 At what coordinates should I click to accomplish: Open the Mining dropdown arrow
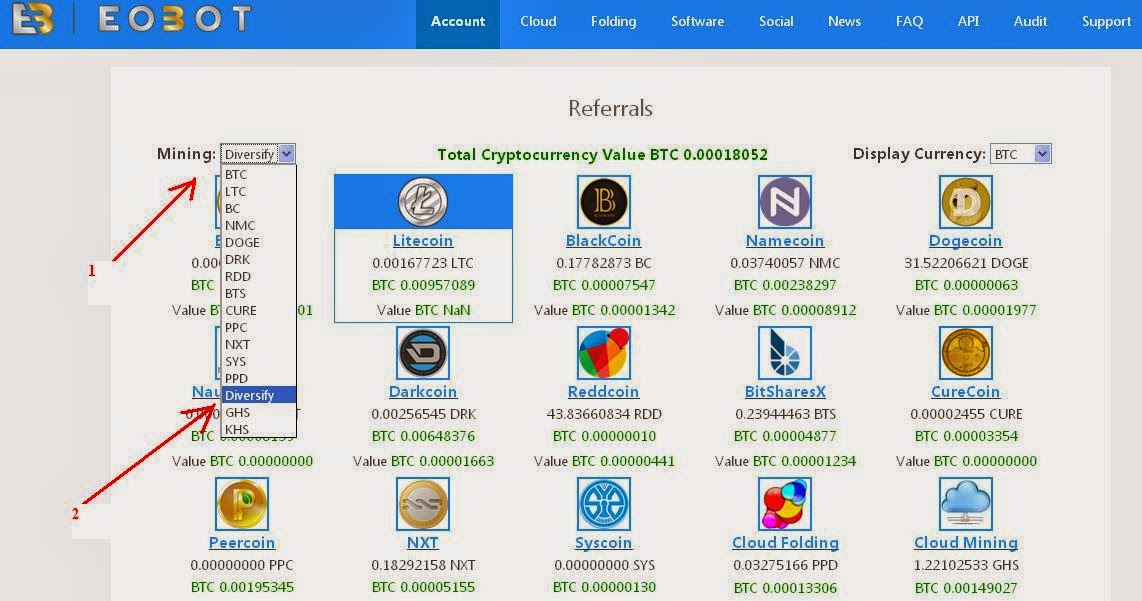(287, 154)
